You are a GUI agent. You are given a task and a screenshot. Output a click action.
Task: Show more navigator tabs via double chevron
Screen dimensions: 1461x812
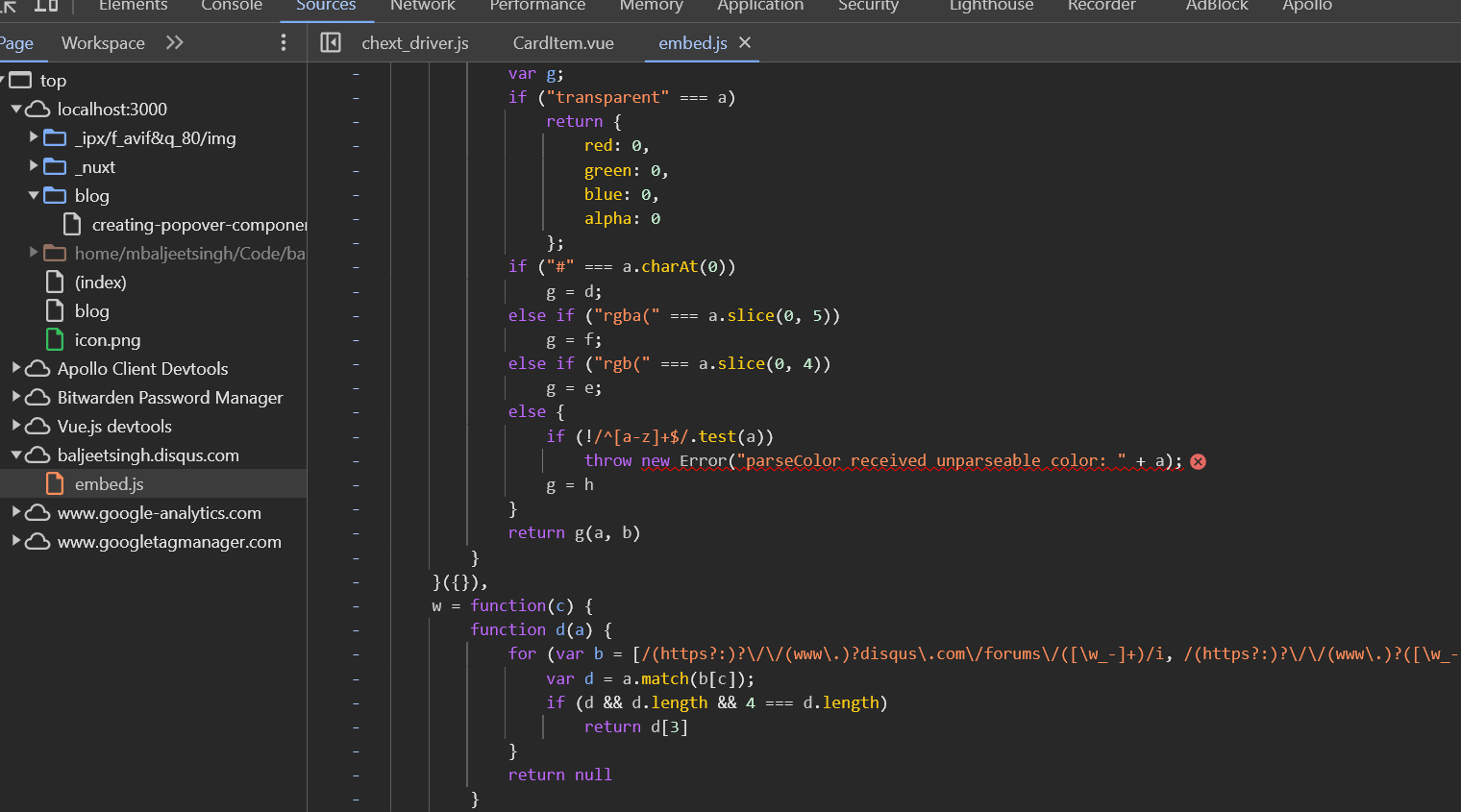[x=174, y=43]
